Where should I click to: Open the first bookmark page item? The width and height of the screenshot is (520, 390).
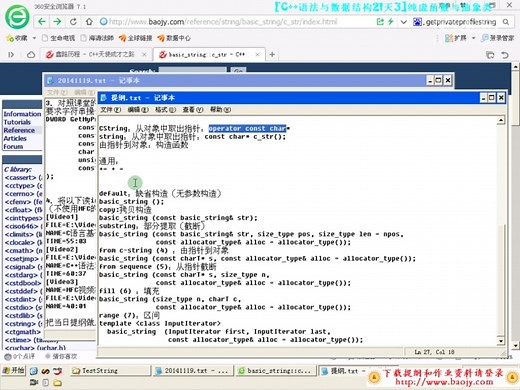(x=58, y=38)
